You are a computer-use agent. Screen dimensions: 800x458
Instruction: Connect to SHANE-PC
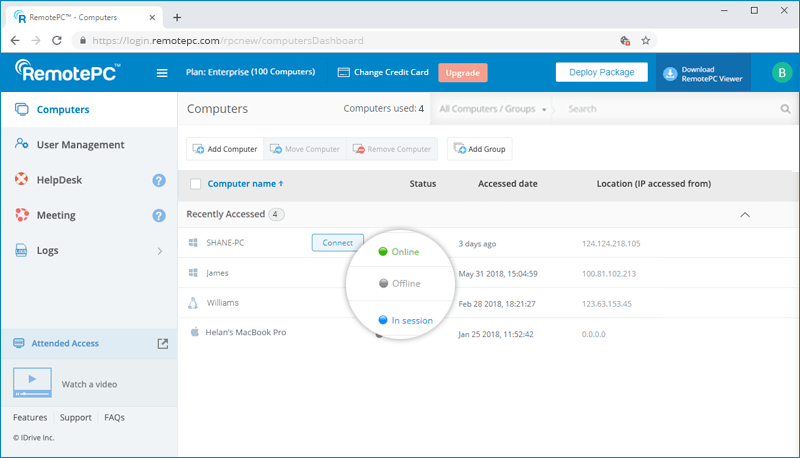click(337, 243)
